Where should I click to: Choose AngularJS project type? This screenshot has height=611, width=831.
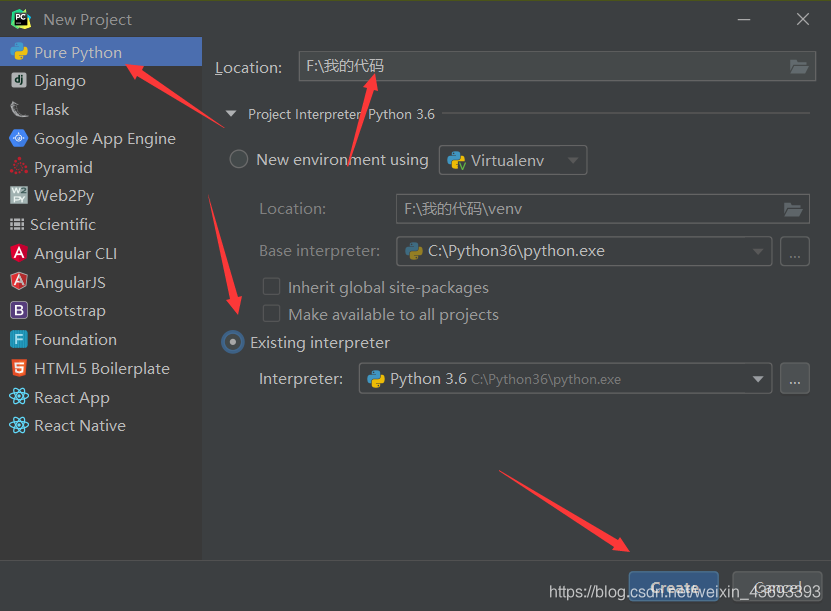pos(101,282)
